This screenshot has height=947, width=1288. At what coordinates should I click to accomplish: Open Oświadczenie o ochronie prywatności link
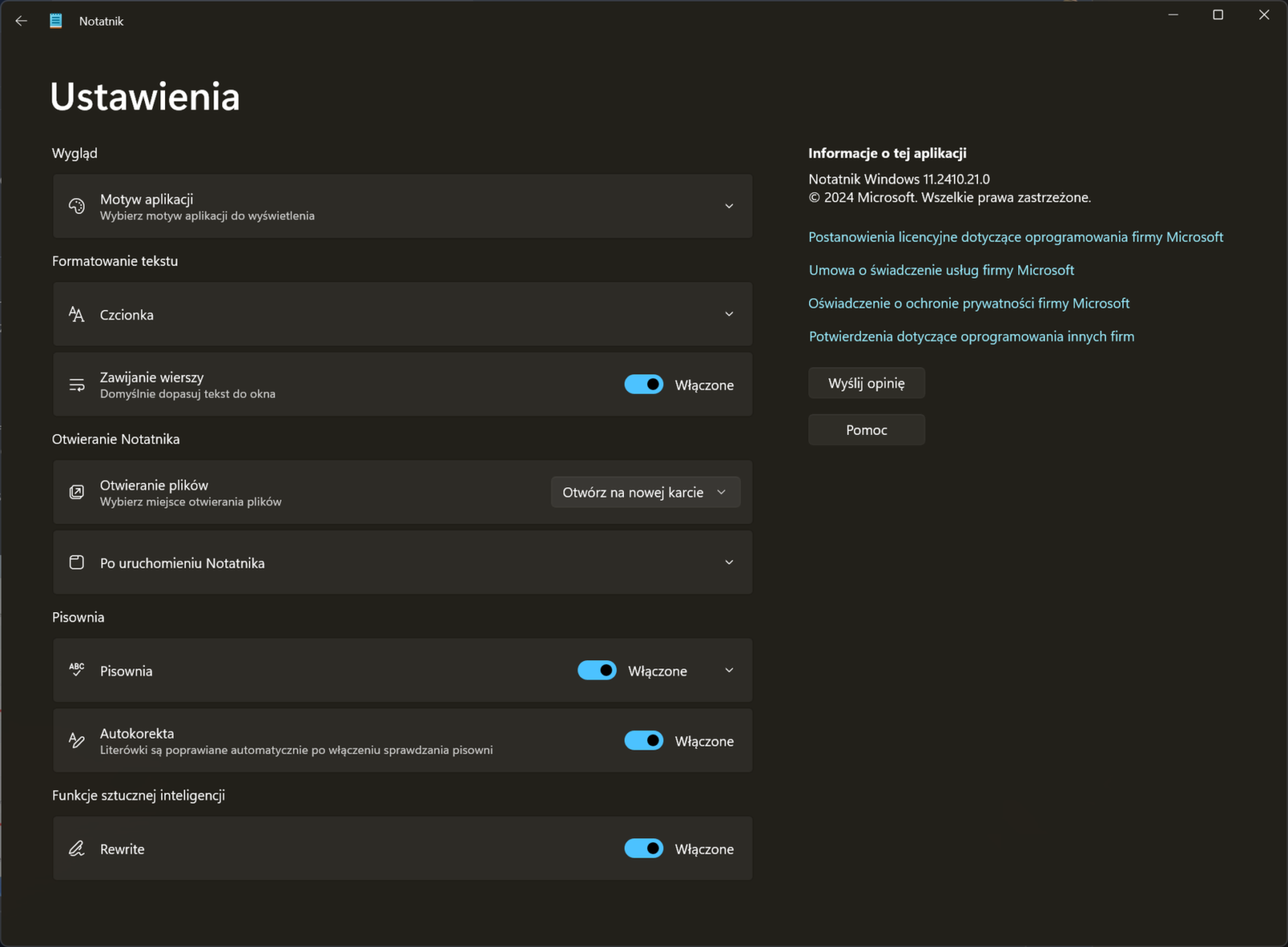point(968,304)
